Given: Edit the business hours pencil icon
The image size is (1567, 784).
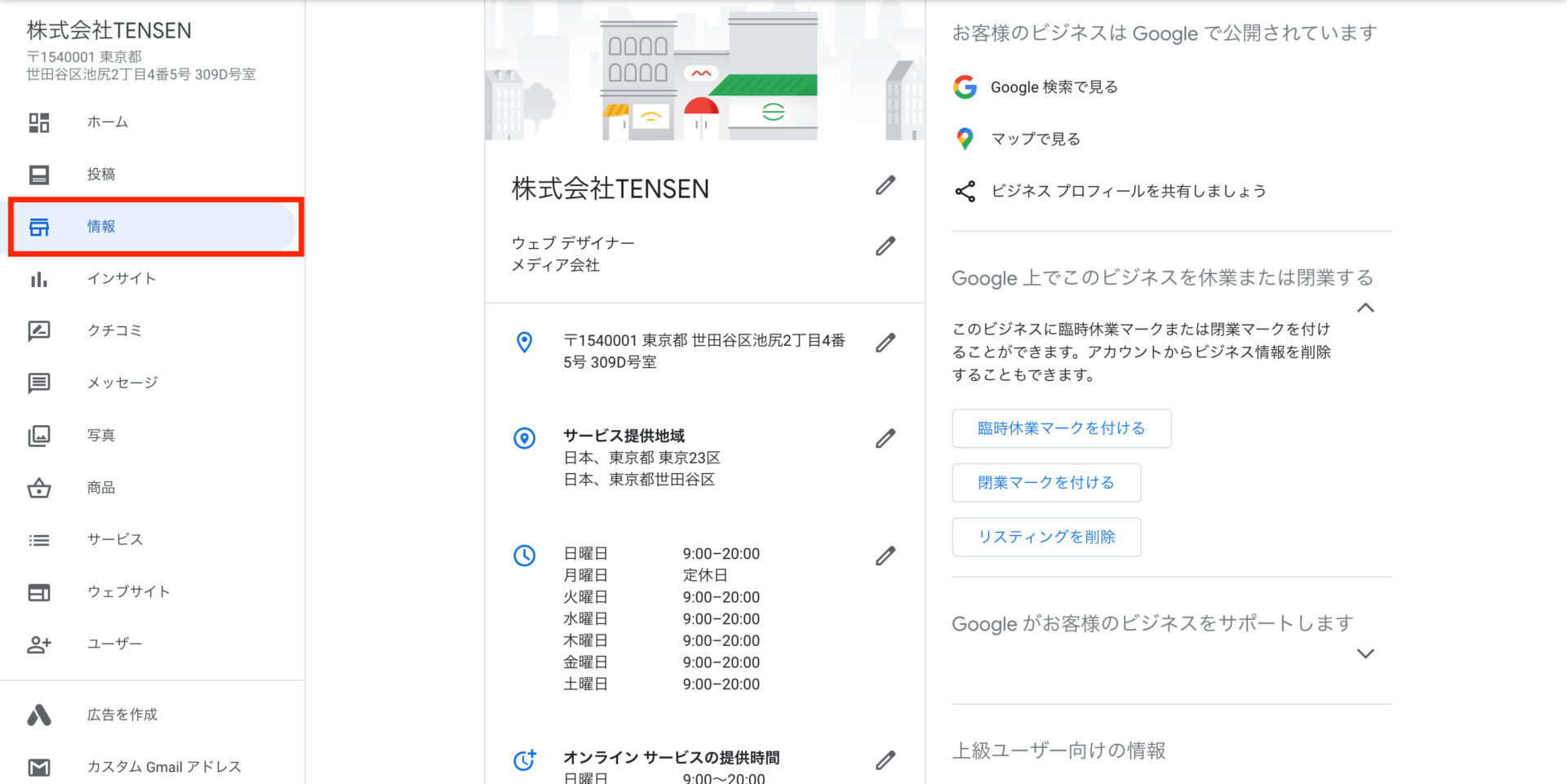Looking at the screenshot, I should tap(886, 556).
